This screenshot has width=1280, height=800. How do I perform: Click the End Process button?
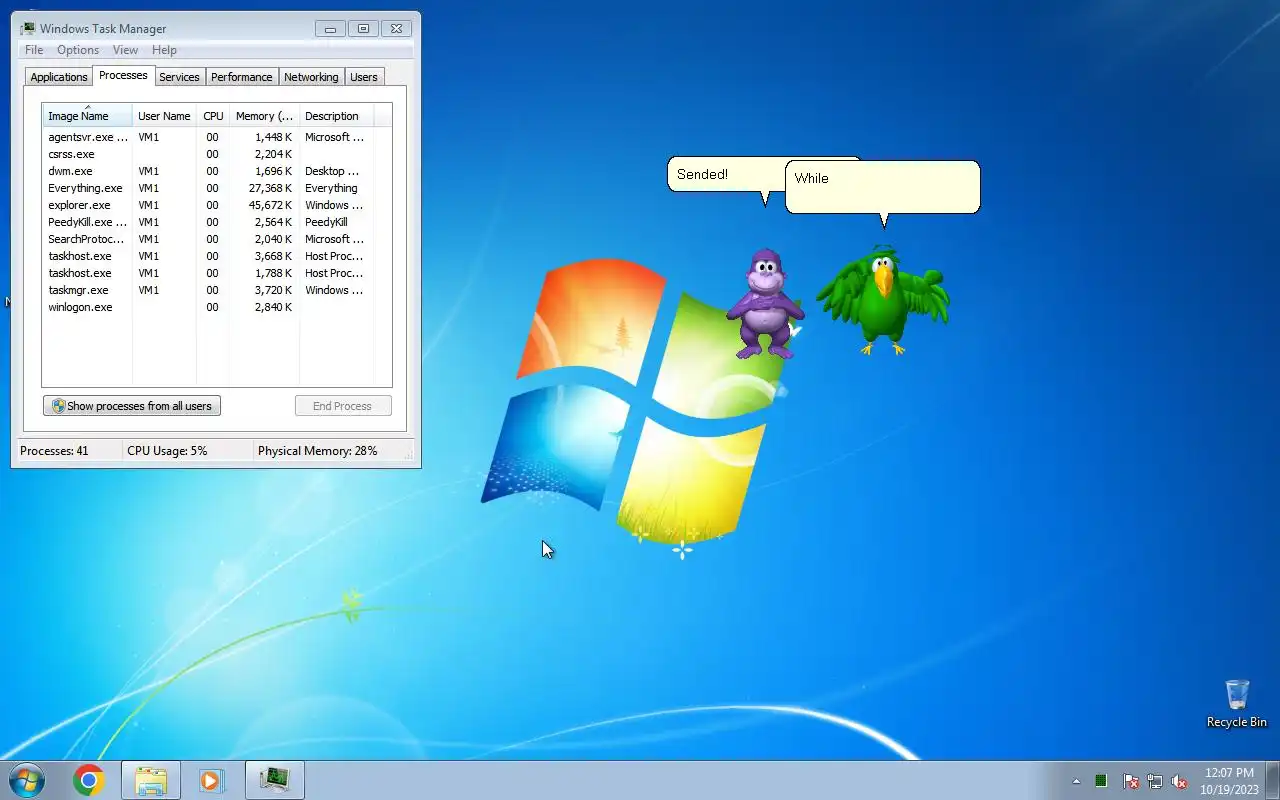343,406
